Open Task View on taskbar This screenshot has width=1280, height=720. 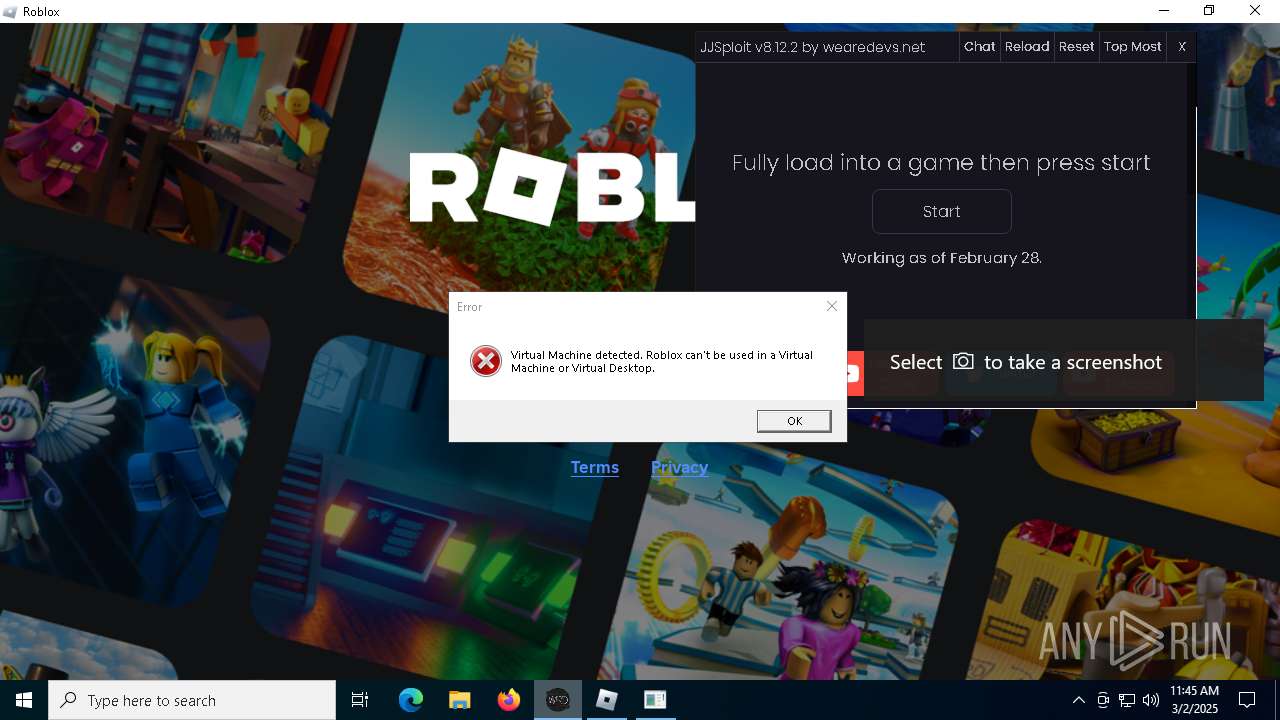[x=360, y=700]
